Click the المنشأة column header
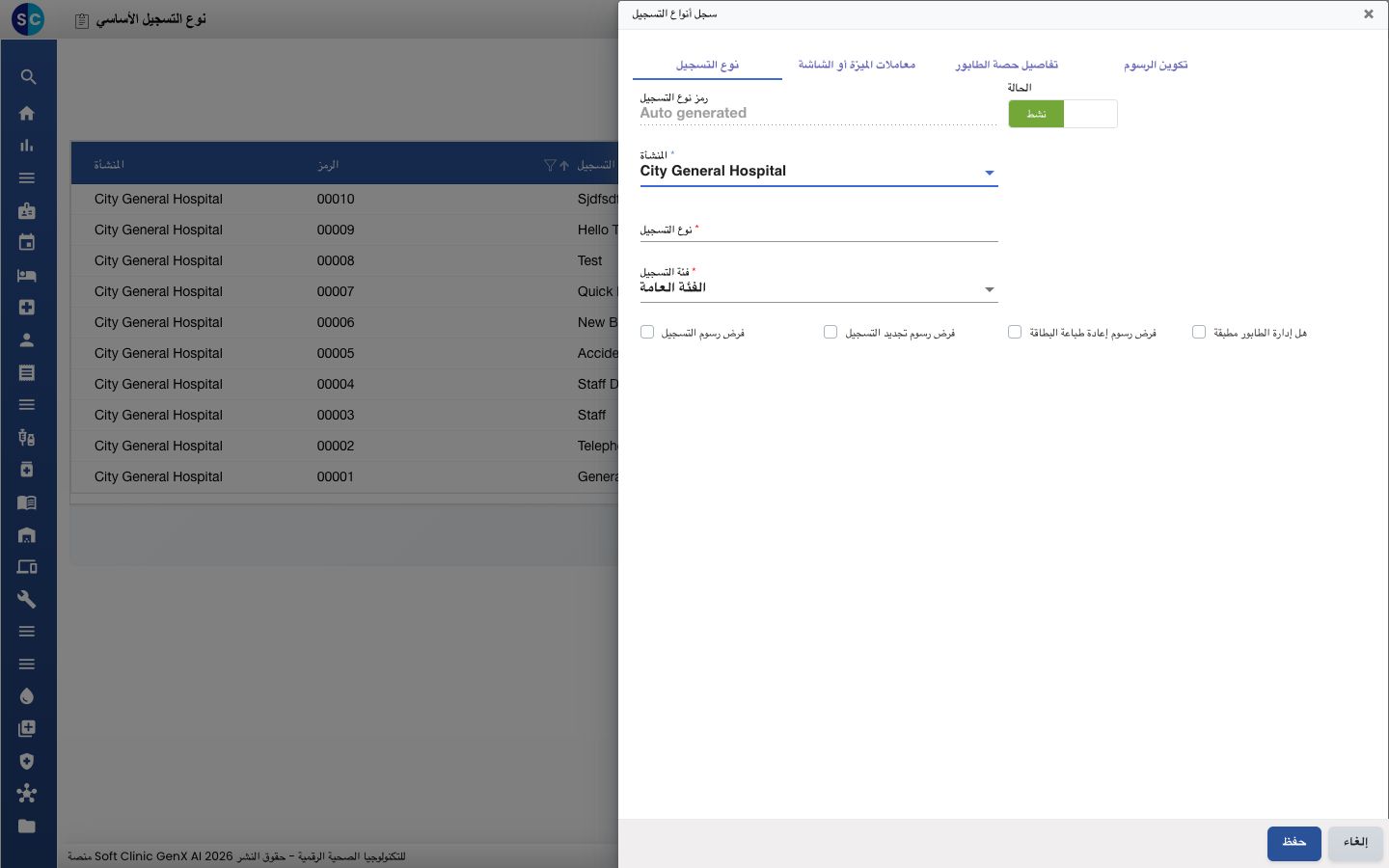 click(x=109, y=165)
